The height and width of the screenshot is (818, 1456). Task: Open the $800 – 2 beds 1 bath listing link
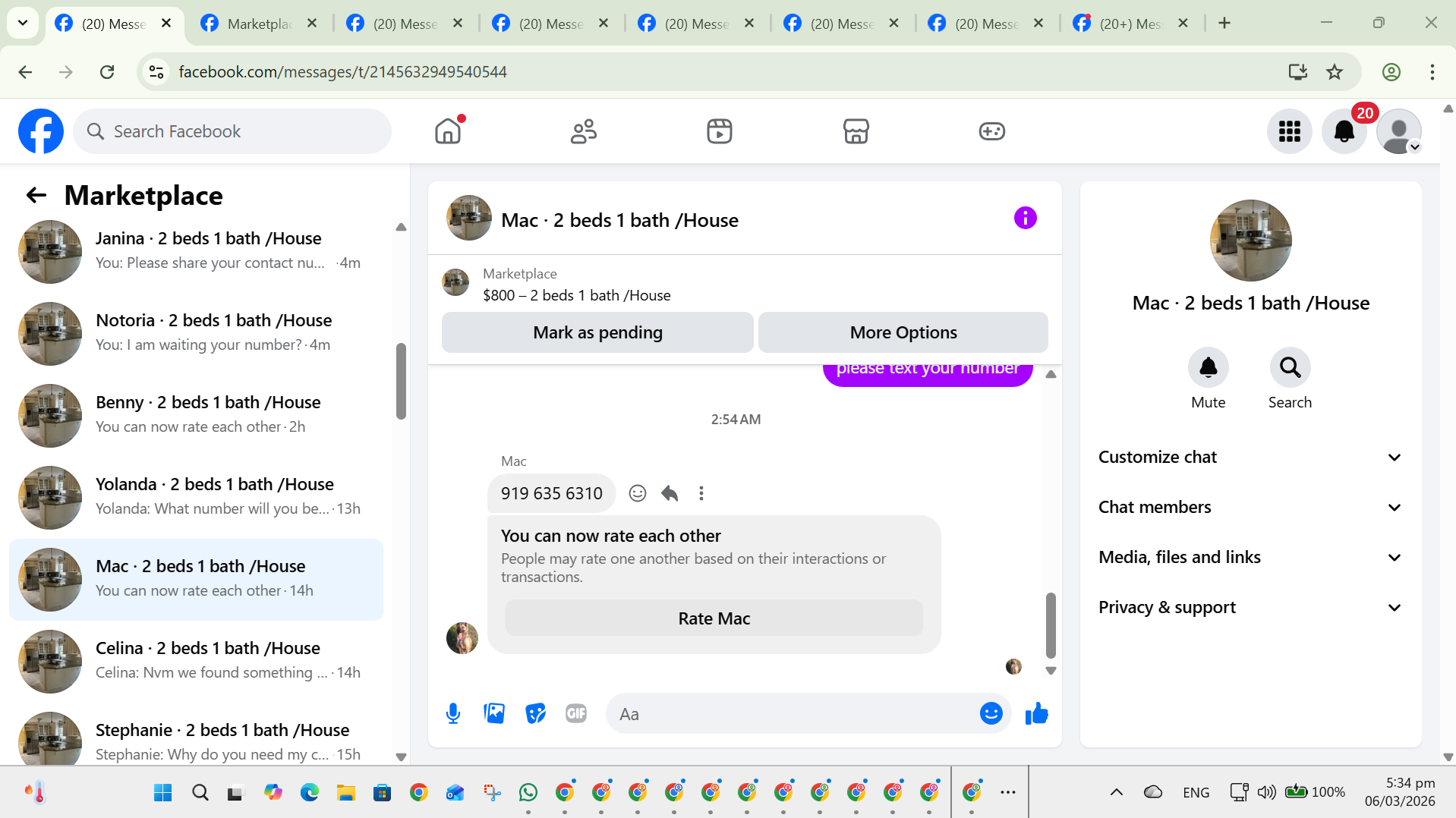pyautogui.click(x=576, y=295)
